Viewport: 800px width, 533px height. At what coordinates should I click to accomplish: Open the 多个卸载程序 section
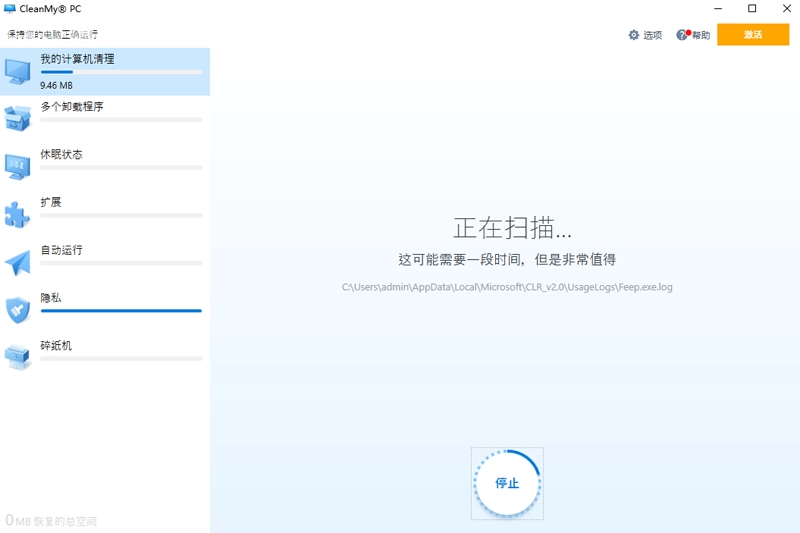click(105, 119)
